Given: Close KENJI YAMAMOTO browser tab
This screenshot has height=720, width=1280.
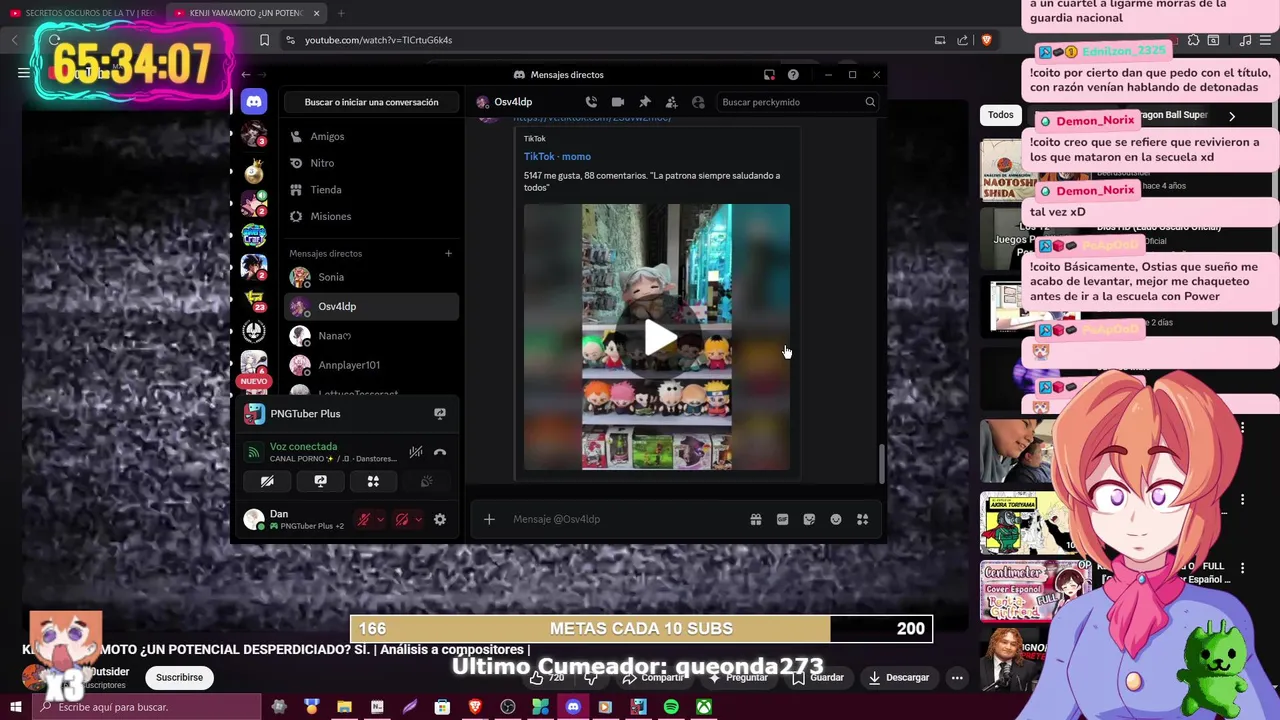Looking at the screenshot, I should (x=317, y=13).
